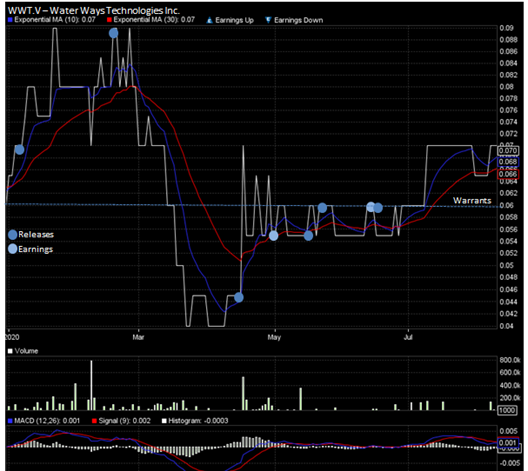Screen dimensions: 528x471
Task: Click the release marker at the April low near 0.045
Action: click(x=239, y=298)
